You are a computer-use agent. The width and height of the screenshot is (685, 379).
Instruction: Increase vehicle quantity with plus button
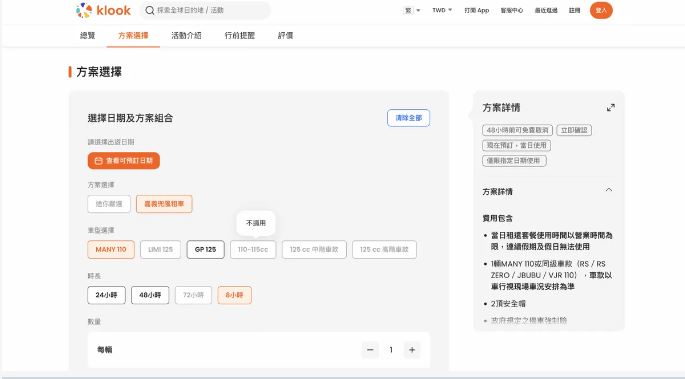[412, 350]
